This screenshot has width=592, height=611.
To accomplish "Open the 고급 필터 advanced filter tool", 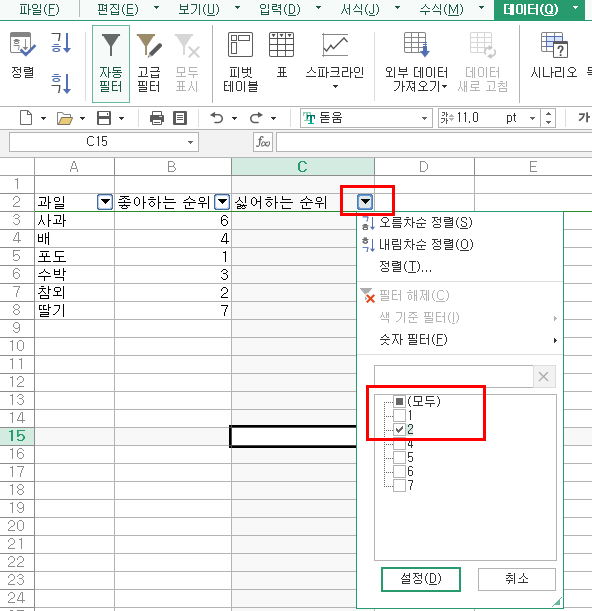I will click(149, 64).
